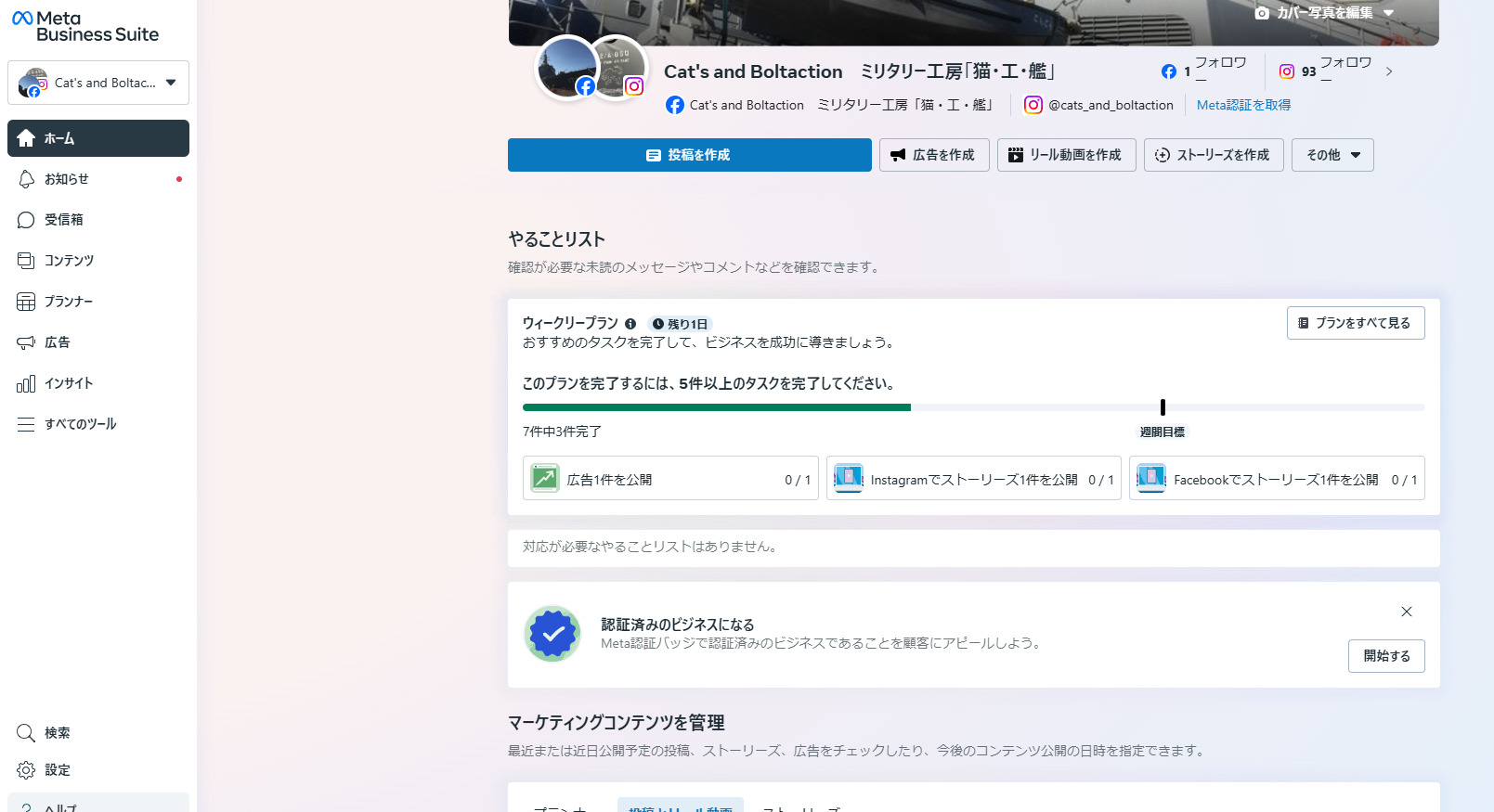Click 広告を作成 button
Image resolution: width=1494 pixels, height=812 pixels.
pos(934,155)
